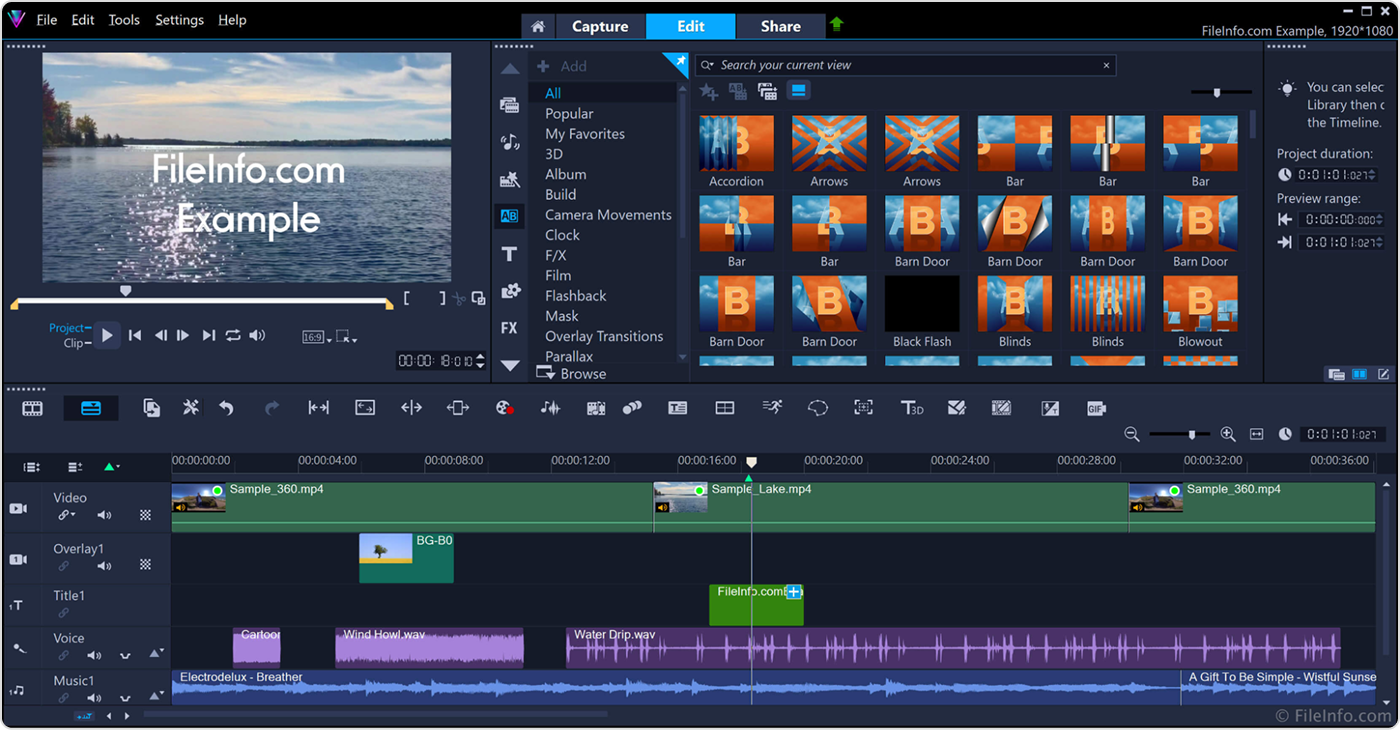Expand the green chapter/cue point dropdown

(111, 467)
